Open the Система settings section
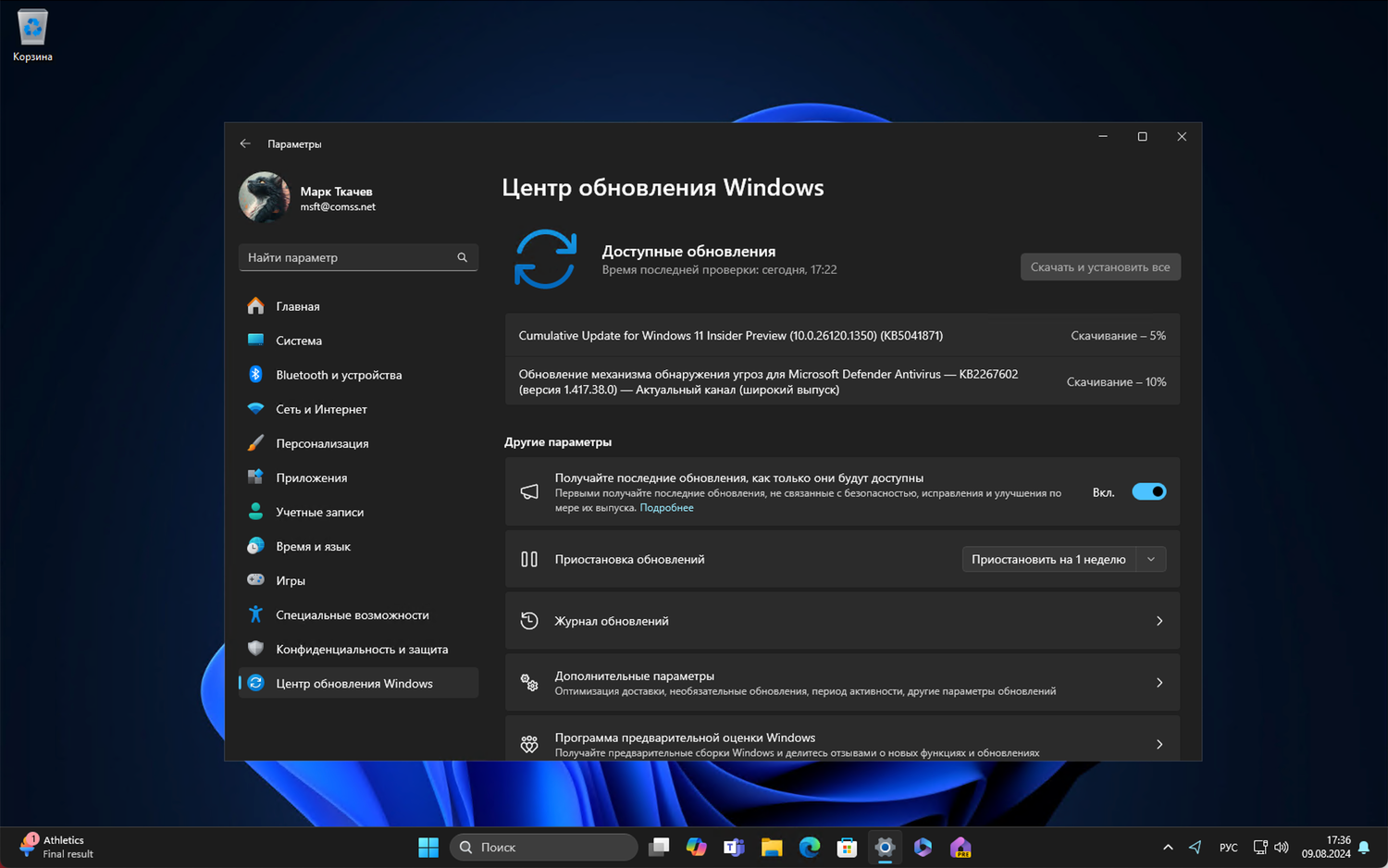 tap(358, 341)
